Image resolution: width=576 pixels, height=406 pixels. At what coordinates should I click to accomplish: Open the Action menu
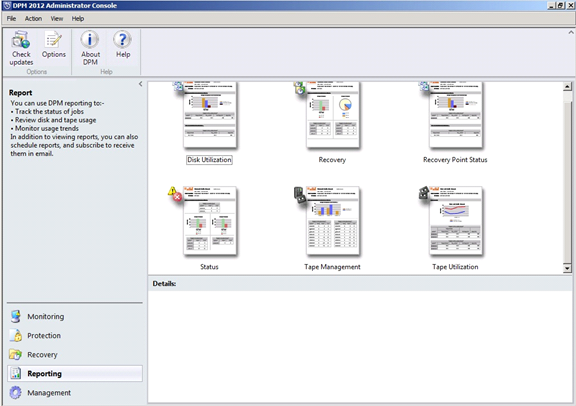[x=33, y=18]
